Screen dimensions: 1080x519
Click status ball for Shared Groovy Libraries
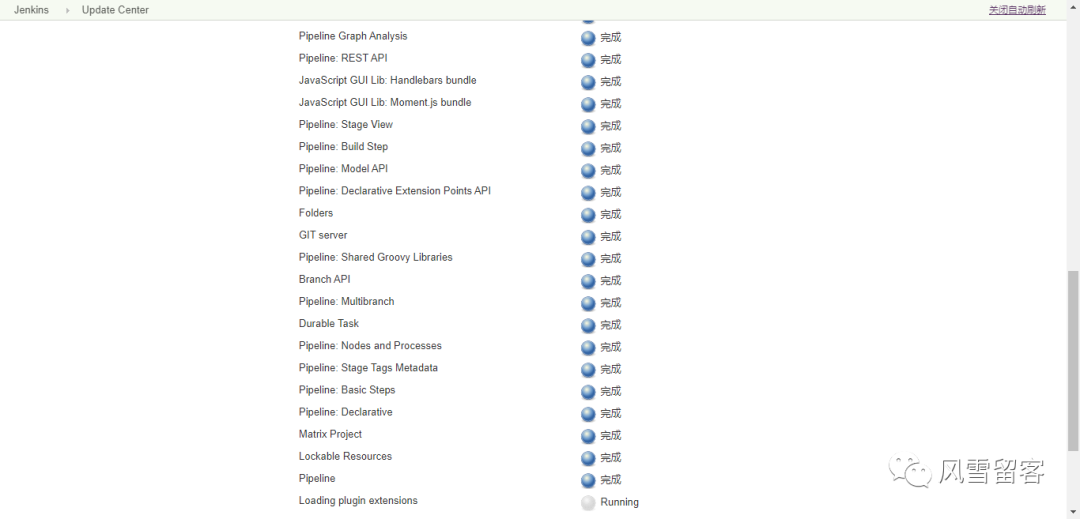pyautogui.click(x=588, y=259)
